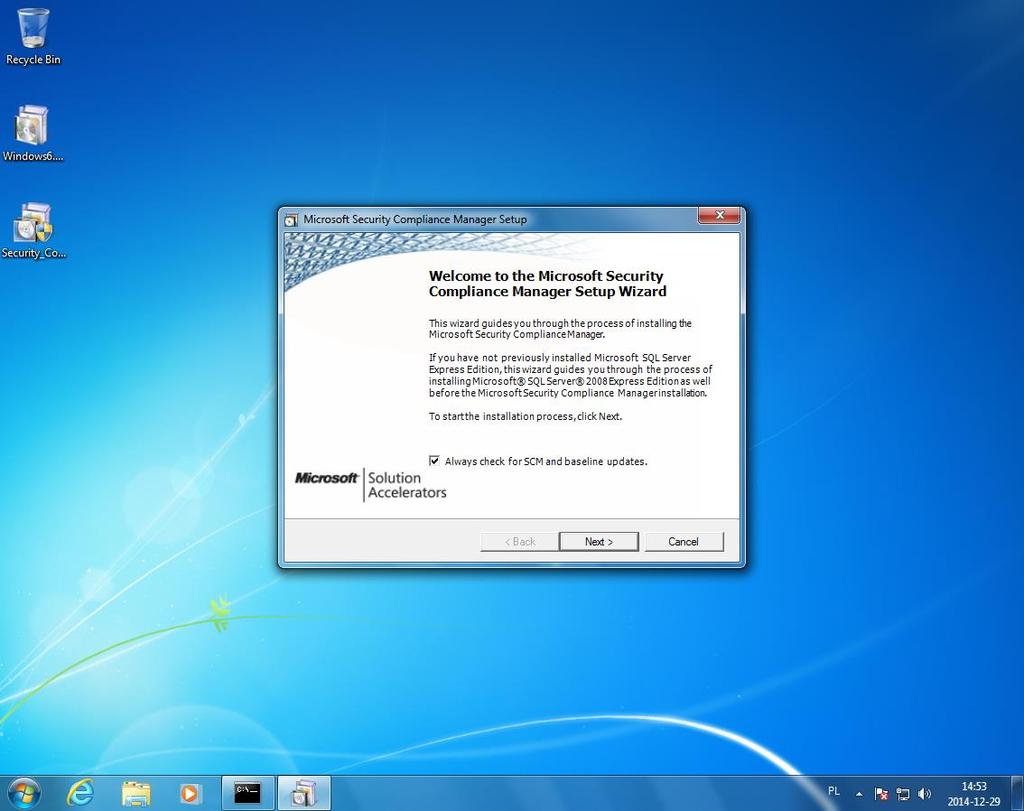Launch Internet Explorer from the taskbar

click(x=80, y=793)
